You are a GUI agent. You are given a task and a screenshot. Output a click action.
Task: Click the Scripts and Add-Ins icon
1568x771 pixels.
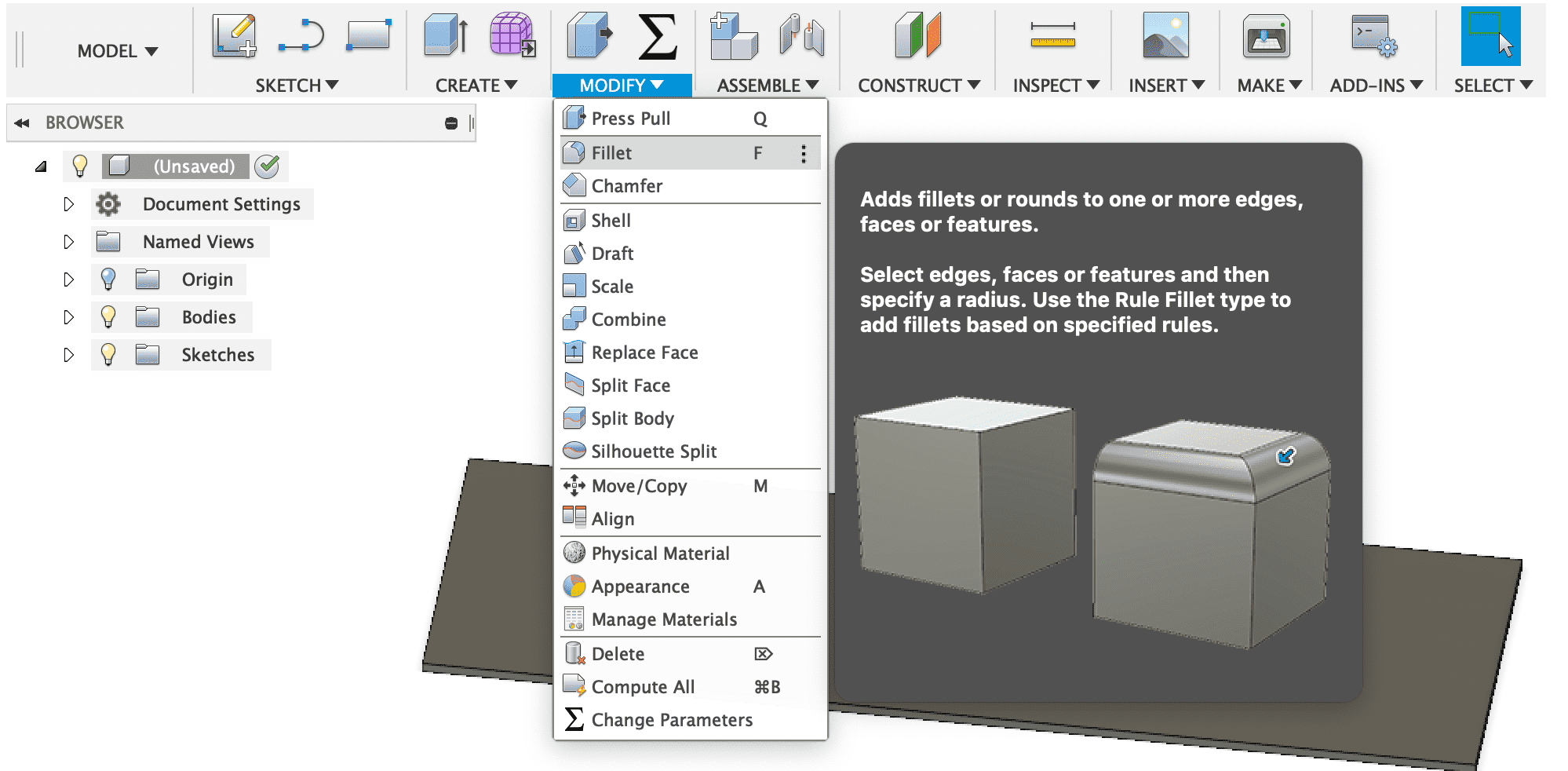pyautogui.click(x=1374, y=36)
